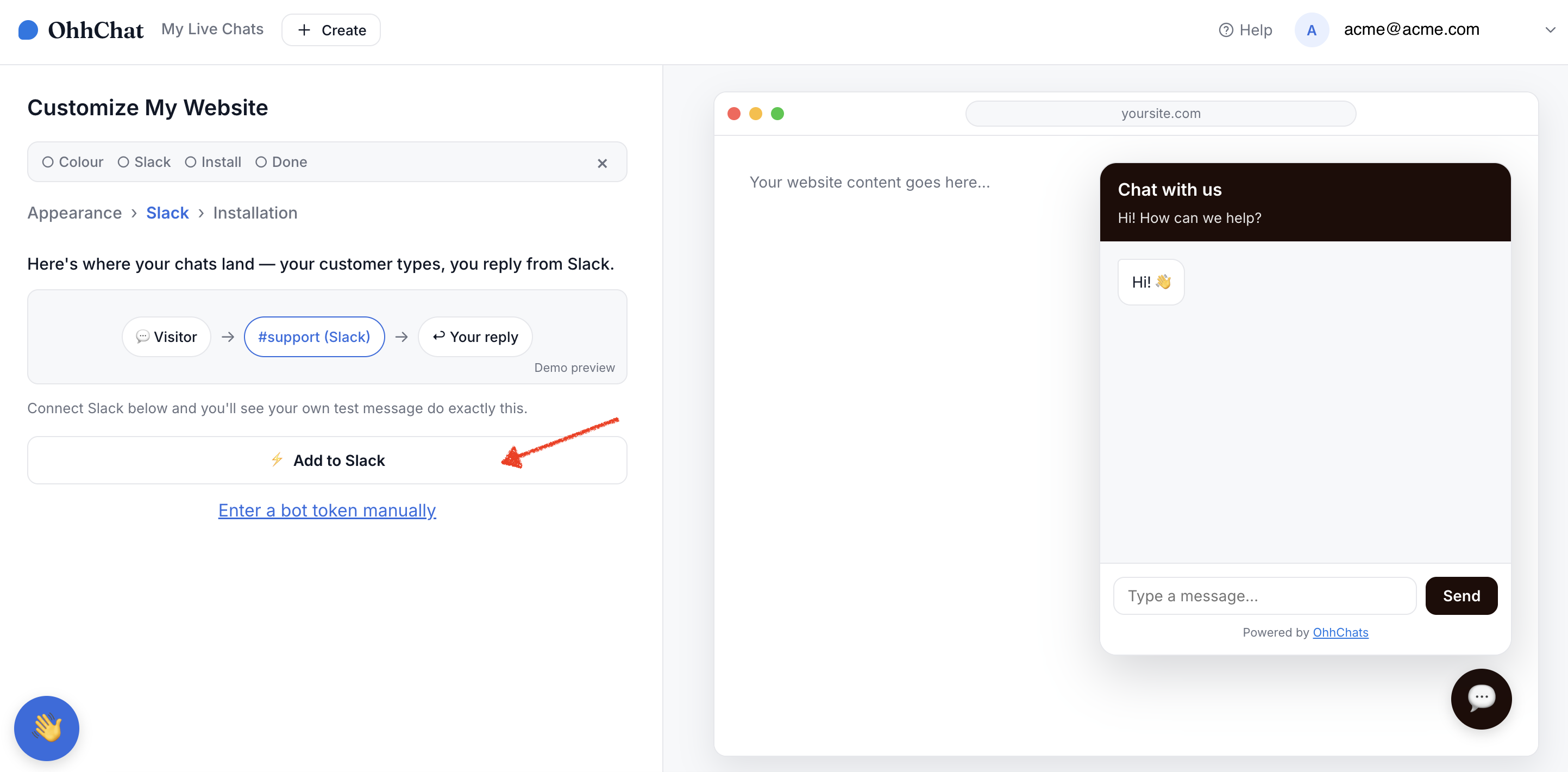
Task: Click the green window dot in preview
Action: click(x=777, y=113)
